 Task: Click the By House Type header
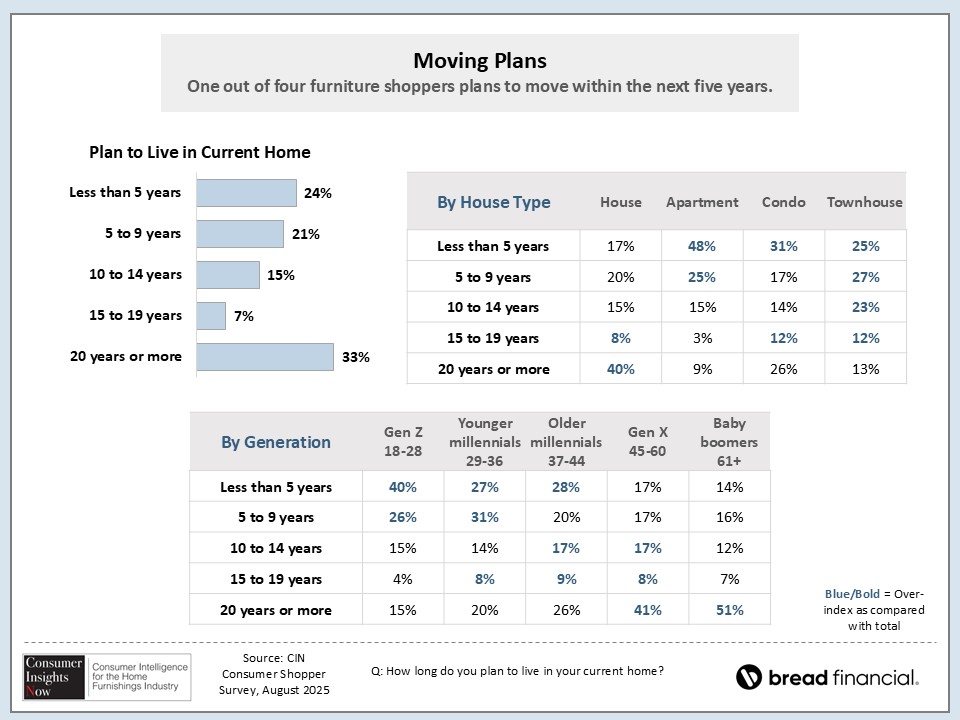(494, 202)
